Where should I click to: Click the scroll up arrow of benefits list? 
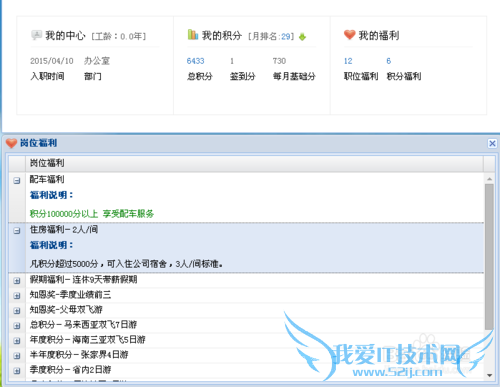[x=489, y=179]
